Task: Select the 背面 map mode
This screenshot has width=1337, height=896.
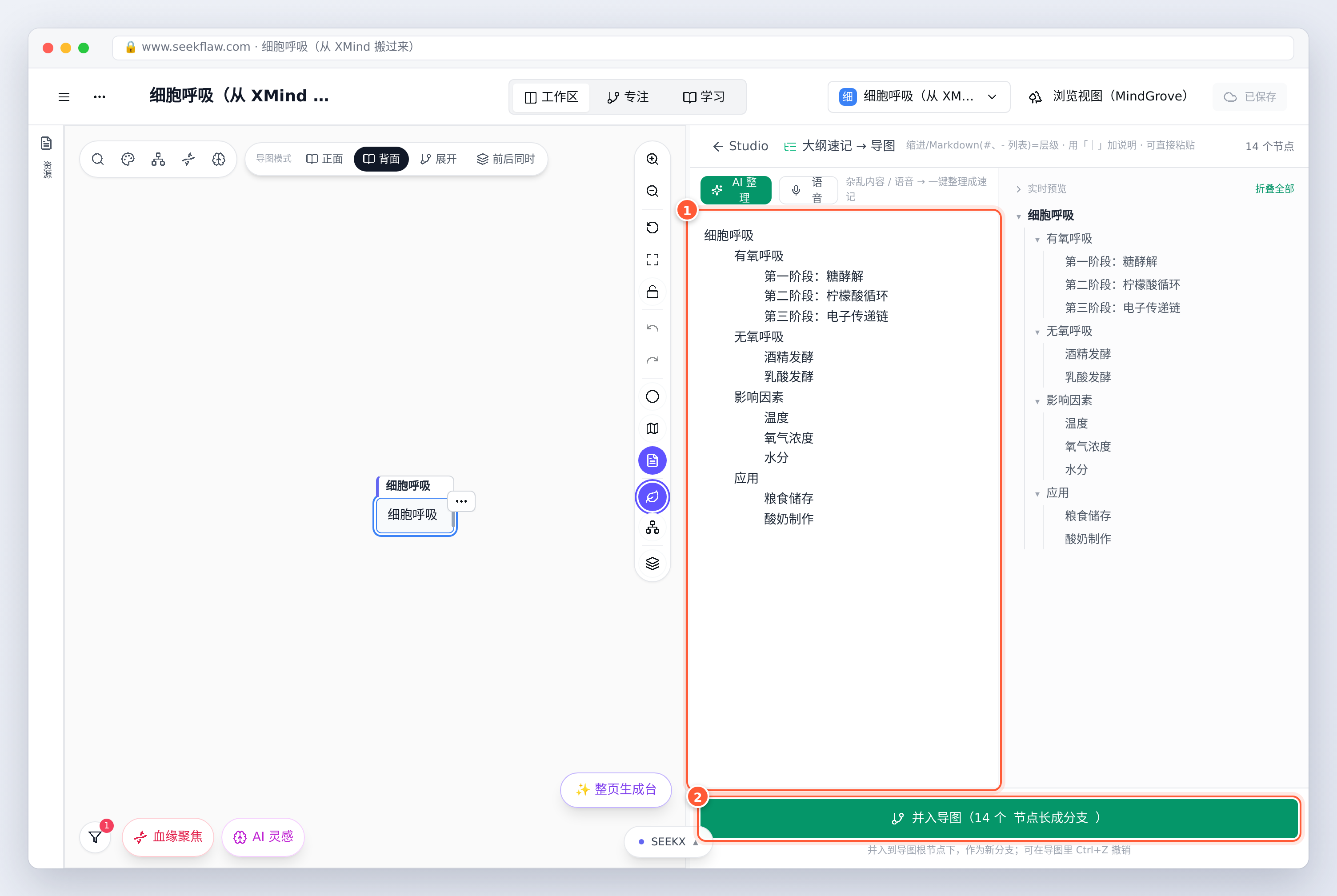Action: tap(381, 159)
